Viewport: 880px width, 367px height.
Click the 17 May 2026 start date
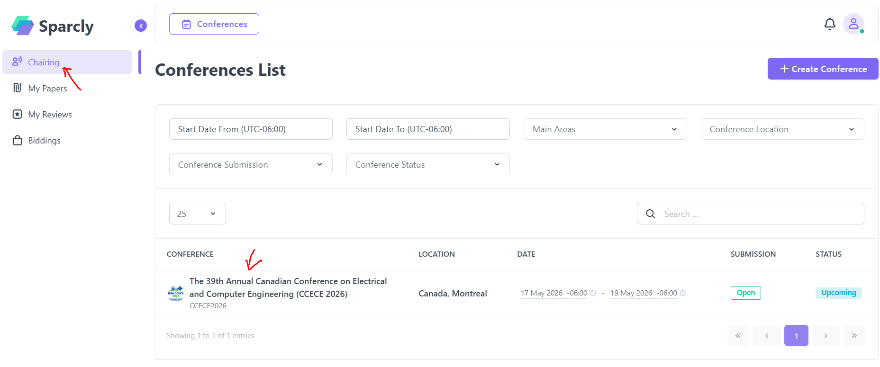[x=554, y=293]
